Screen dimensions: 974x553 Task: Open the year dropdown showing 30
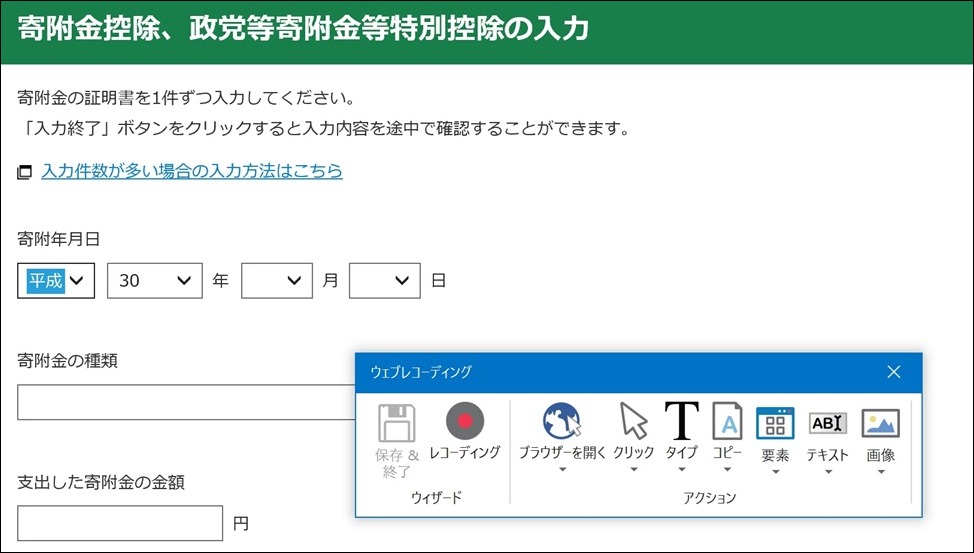click(155, 281)
